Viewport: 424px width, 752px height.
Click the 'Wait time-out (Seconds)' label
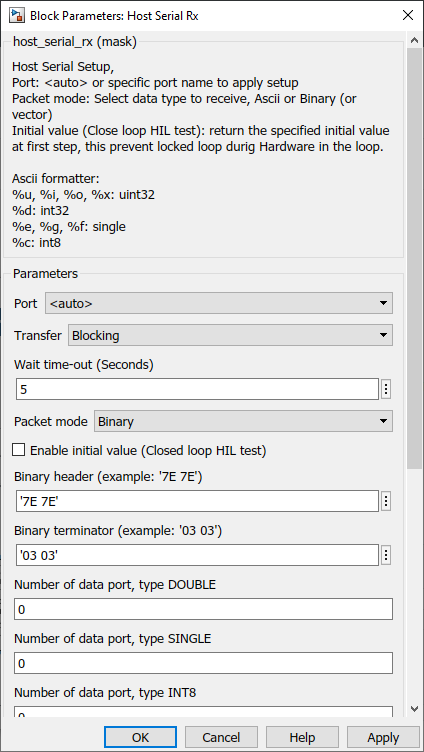[x=84, y=365]
